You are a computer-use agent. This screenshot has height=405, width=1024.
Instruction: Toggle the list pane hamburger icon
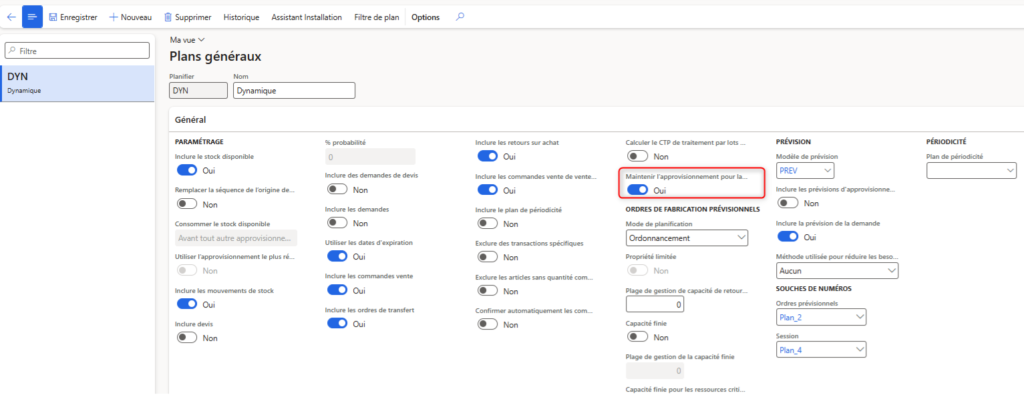(32, 17)
